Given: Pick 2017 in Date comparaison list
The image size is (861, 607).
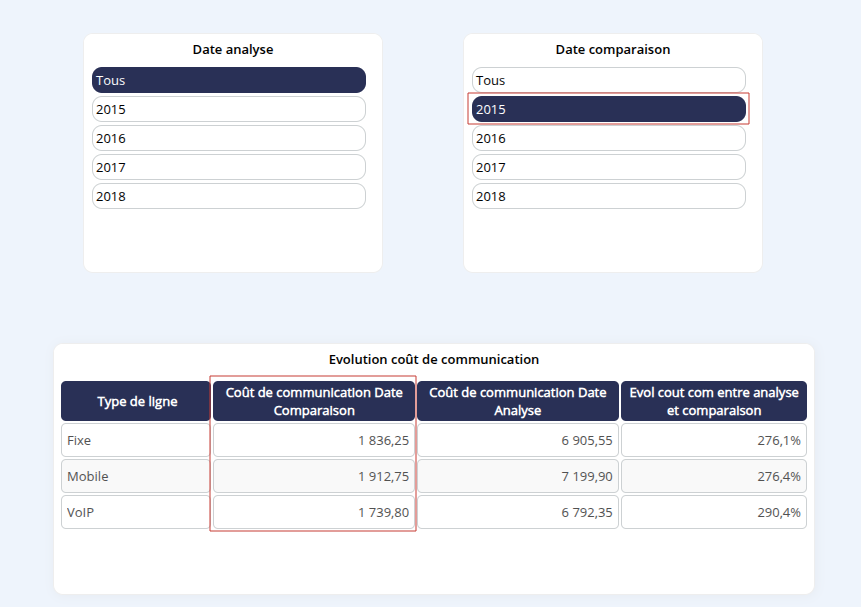Looking at the screenshot, I should 609,167.
